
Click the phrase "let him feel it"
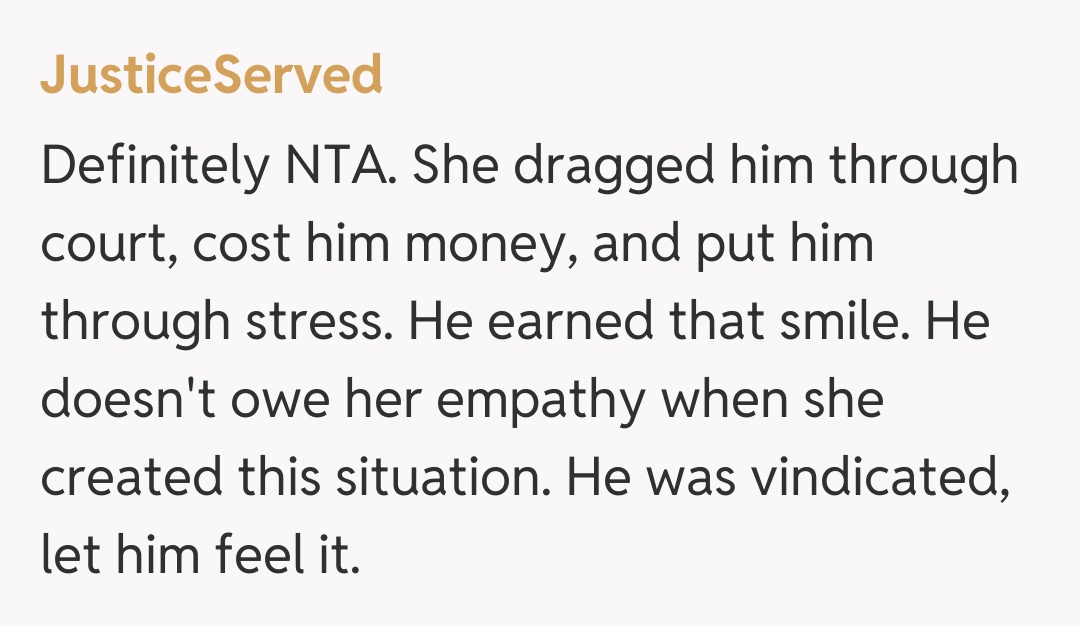tap(199, 557)
